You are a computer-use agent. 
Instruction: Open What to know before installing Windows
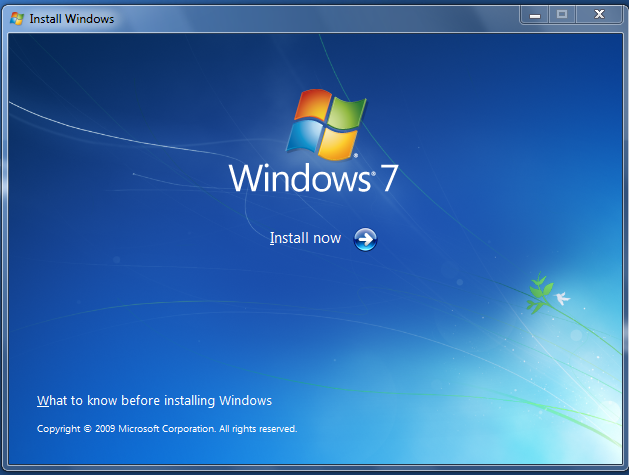(154, 400)
